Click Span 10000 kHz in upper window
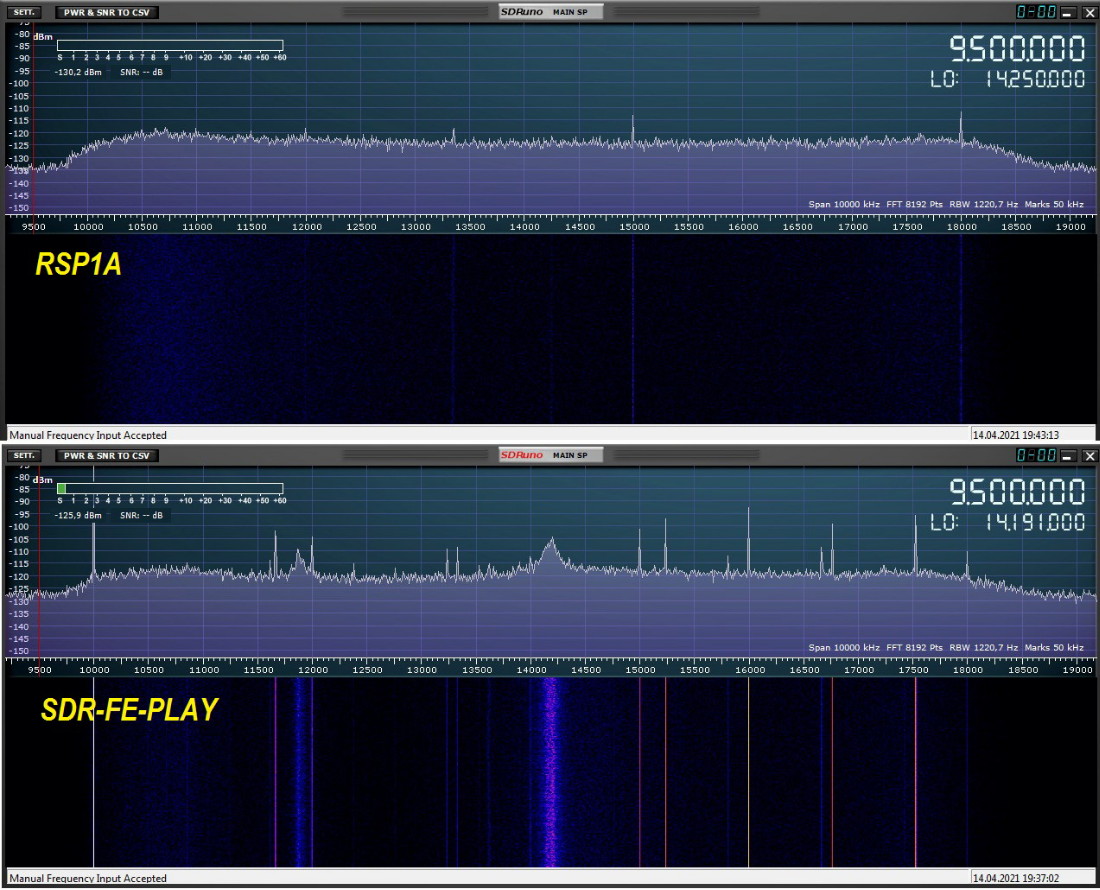 click(844, 204)
